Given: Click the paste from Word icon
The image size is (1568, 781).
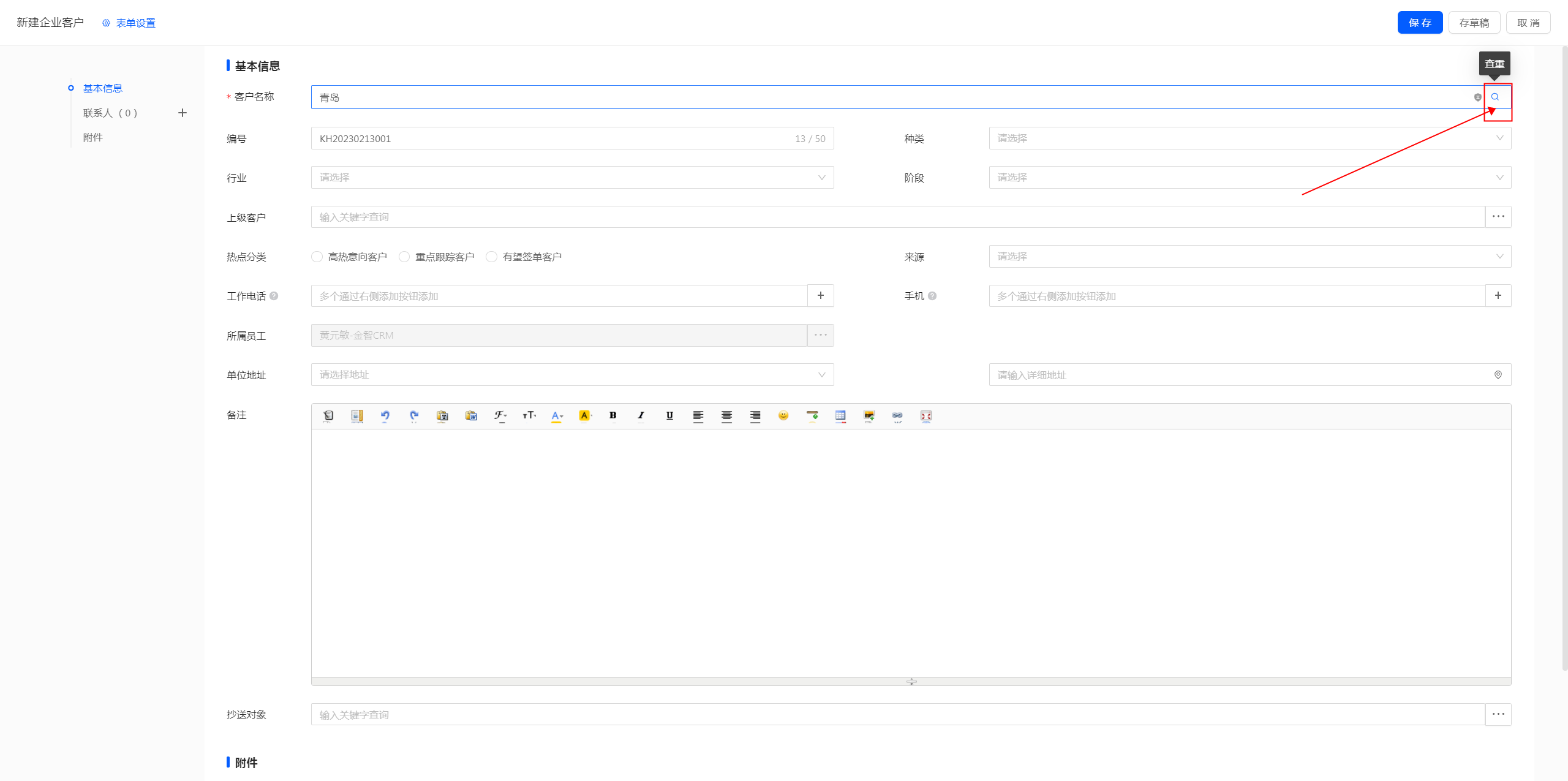Looking at the screenshot, I should point(471,416).
